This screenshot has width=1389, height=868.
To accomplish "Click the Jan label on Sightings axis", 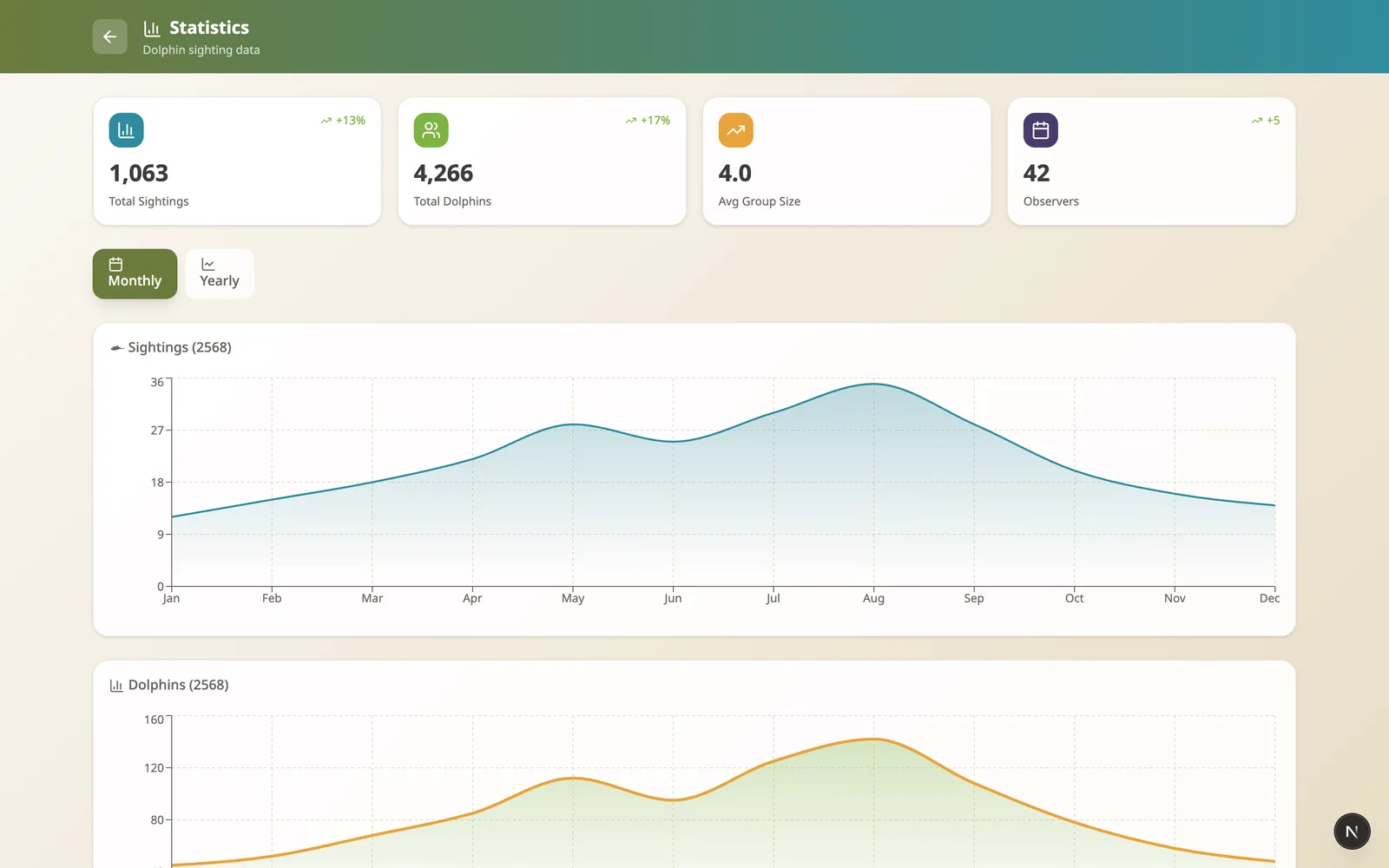I will 171,598.
